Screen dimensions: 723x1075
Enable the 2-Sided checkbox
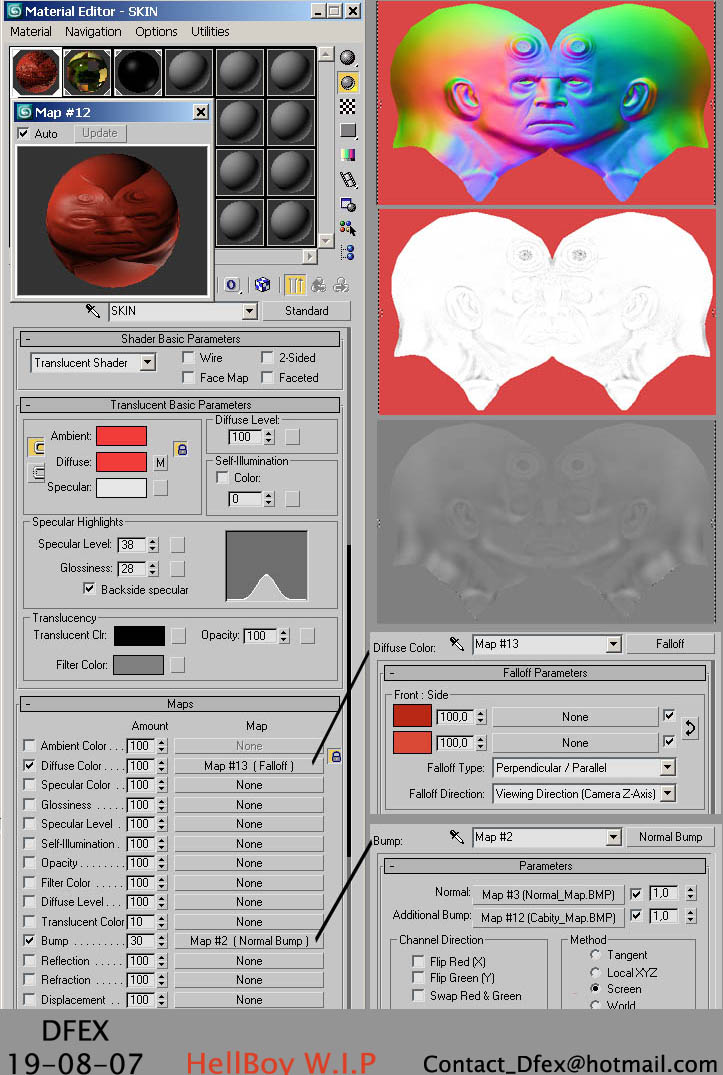coord(267,357)
